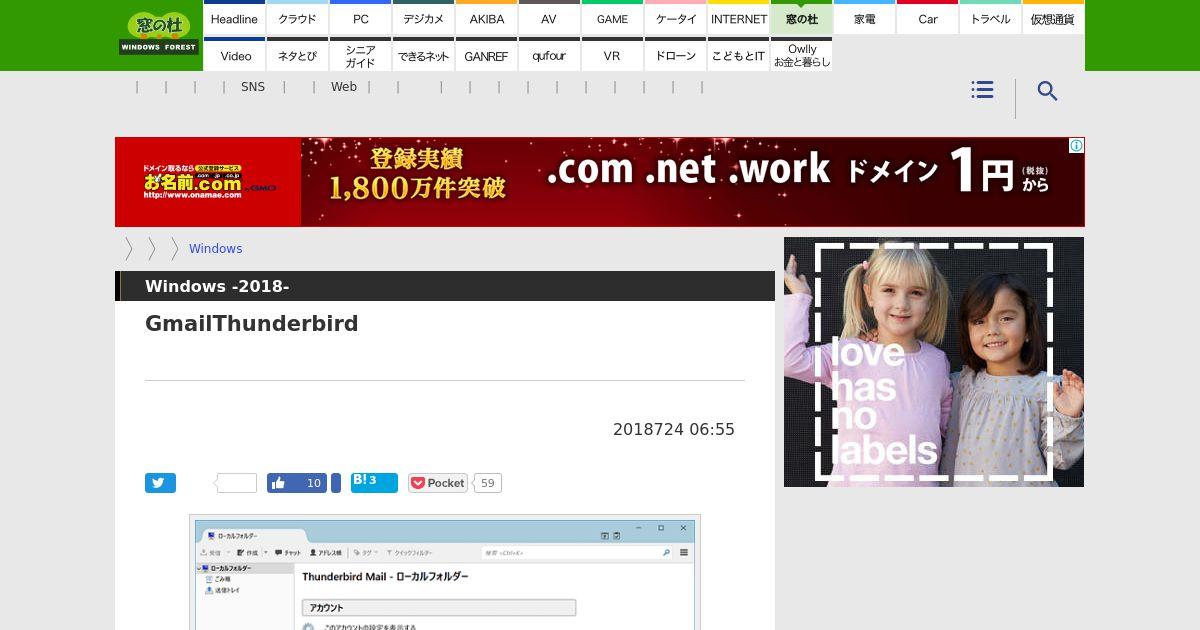Open the onamae.com domain banner ad
The width and height of the screenshot is (1200, 630).
coord(600,182)
